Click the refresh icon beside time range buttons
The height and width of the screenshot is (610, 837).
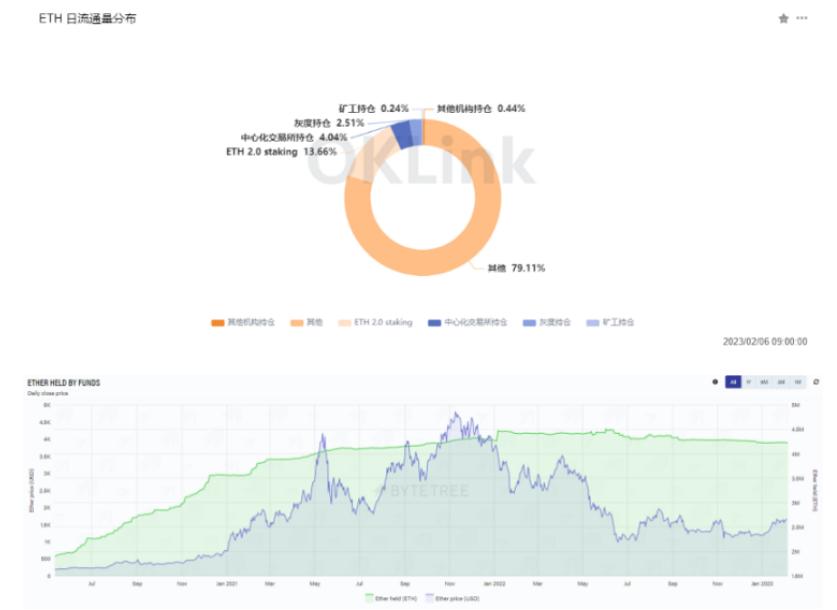click(x=816, y=382)
